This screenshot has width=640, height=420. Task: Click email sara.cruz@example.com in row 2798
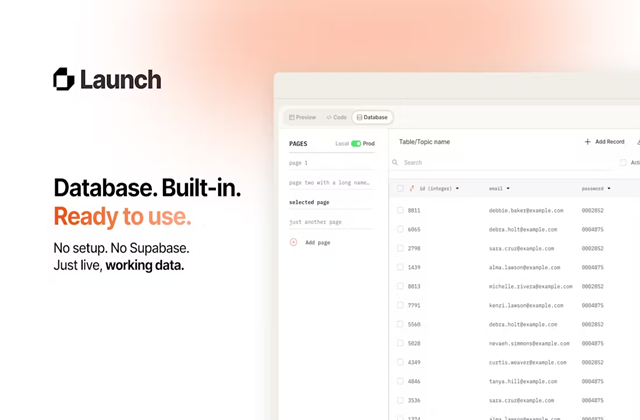point(521,248)
